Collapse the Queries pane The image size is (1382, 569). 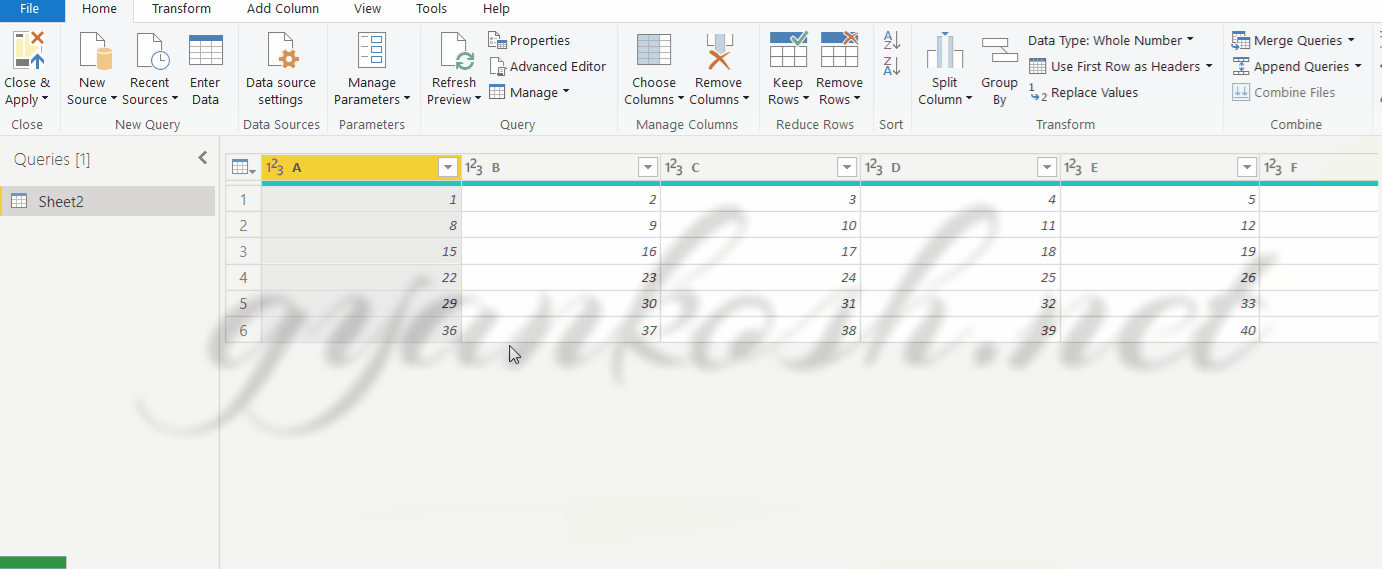(x=203, y=158)
